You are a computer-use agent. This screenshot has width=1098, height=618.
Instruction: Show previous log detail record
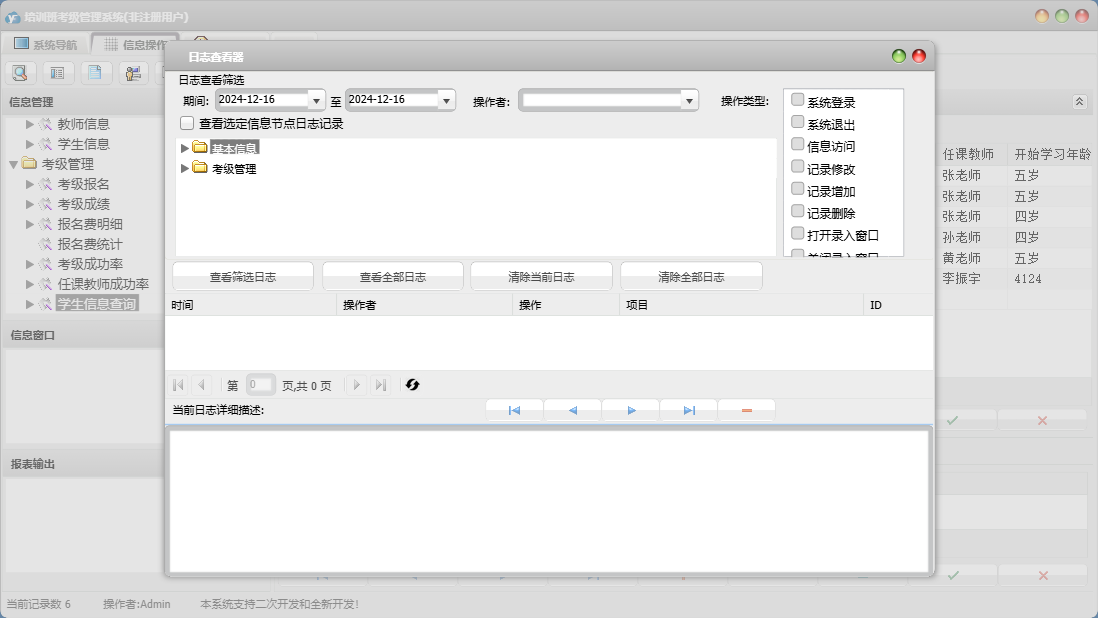tap(573, 410)
